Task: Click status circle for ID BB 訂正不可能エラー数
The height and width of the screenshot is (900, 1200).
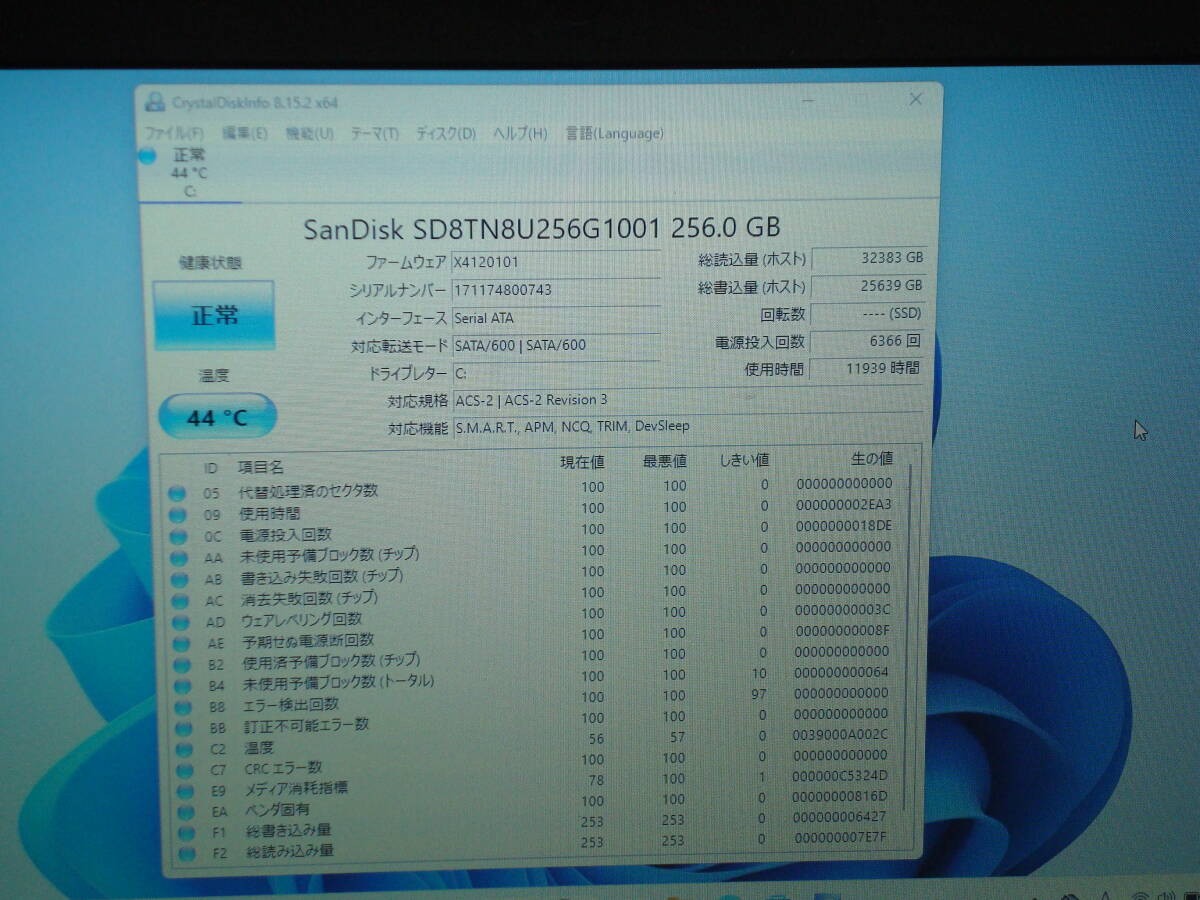Action: 182,728
